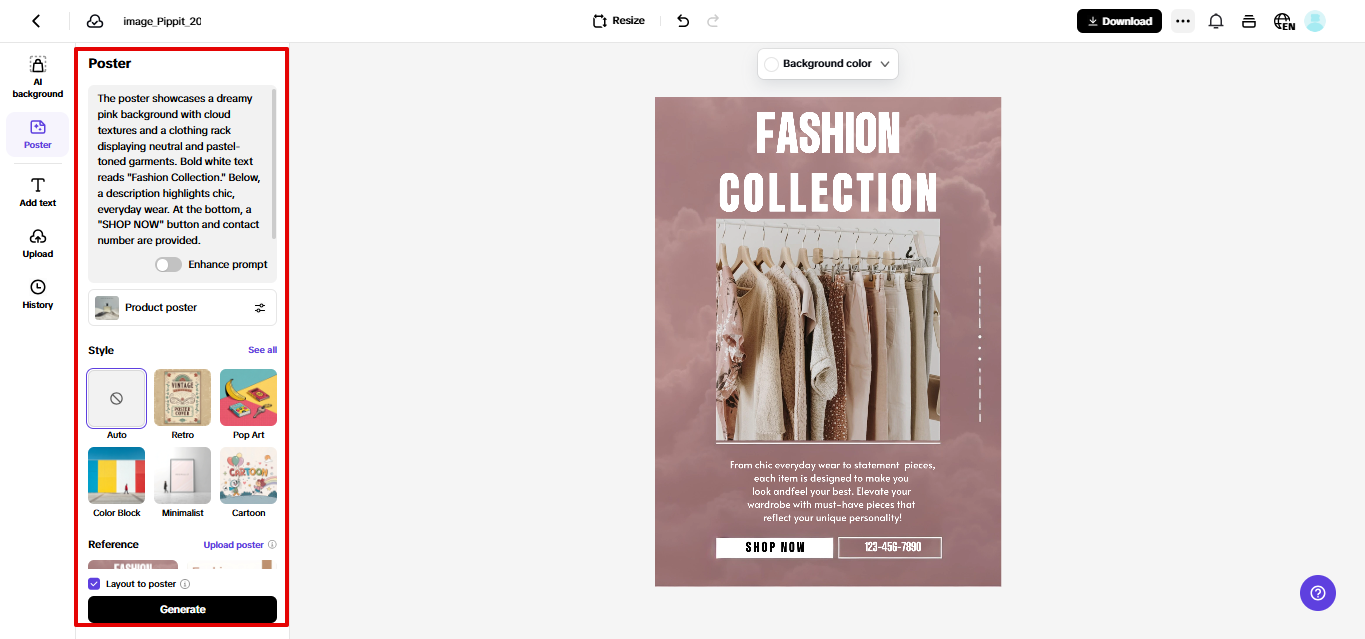The height and width of the screenshot is (639, 1365).
Task: Click the Poster panel heading
Action: click(110, 63)
